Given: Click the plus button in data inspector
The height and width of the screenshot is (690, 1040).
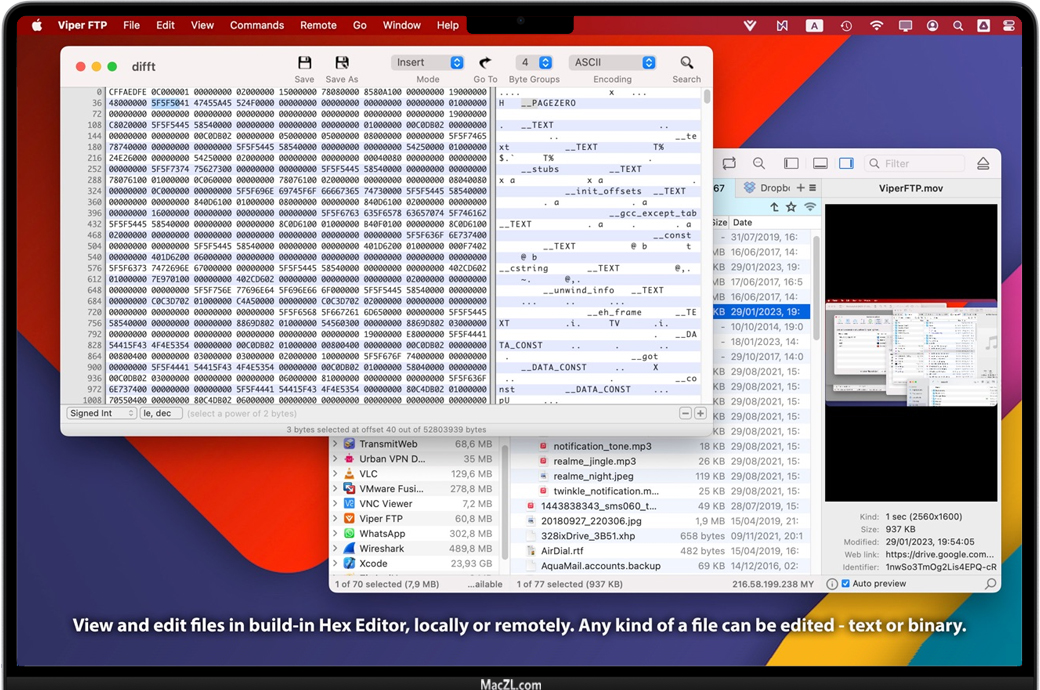Looking at the screenshot, I should coord(700,413).
